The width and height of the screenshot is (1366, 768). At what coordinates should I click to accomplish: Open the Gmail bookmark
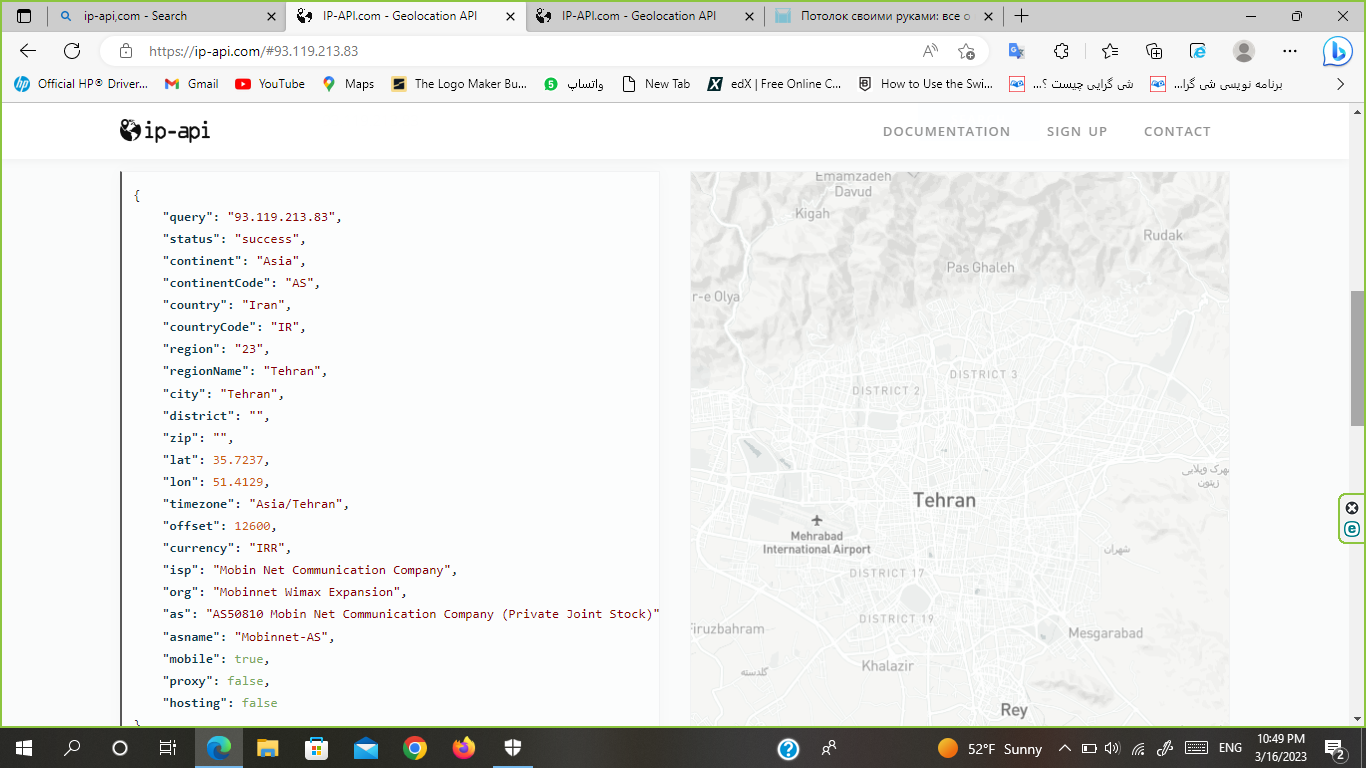click(191, 84)
